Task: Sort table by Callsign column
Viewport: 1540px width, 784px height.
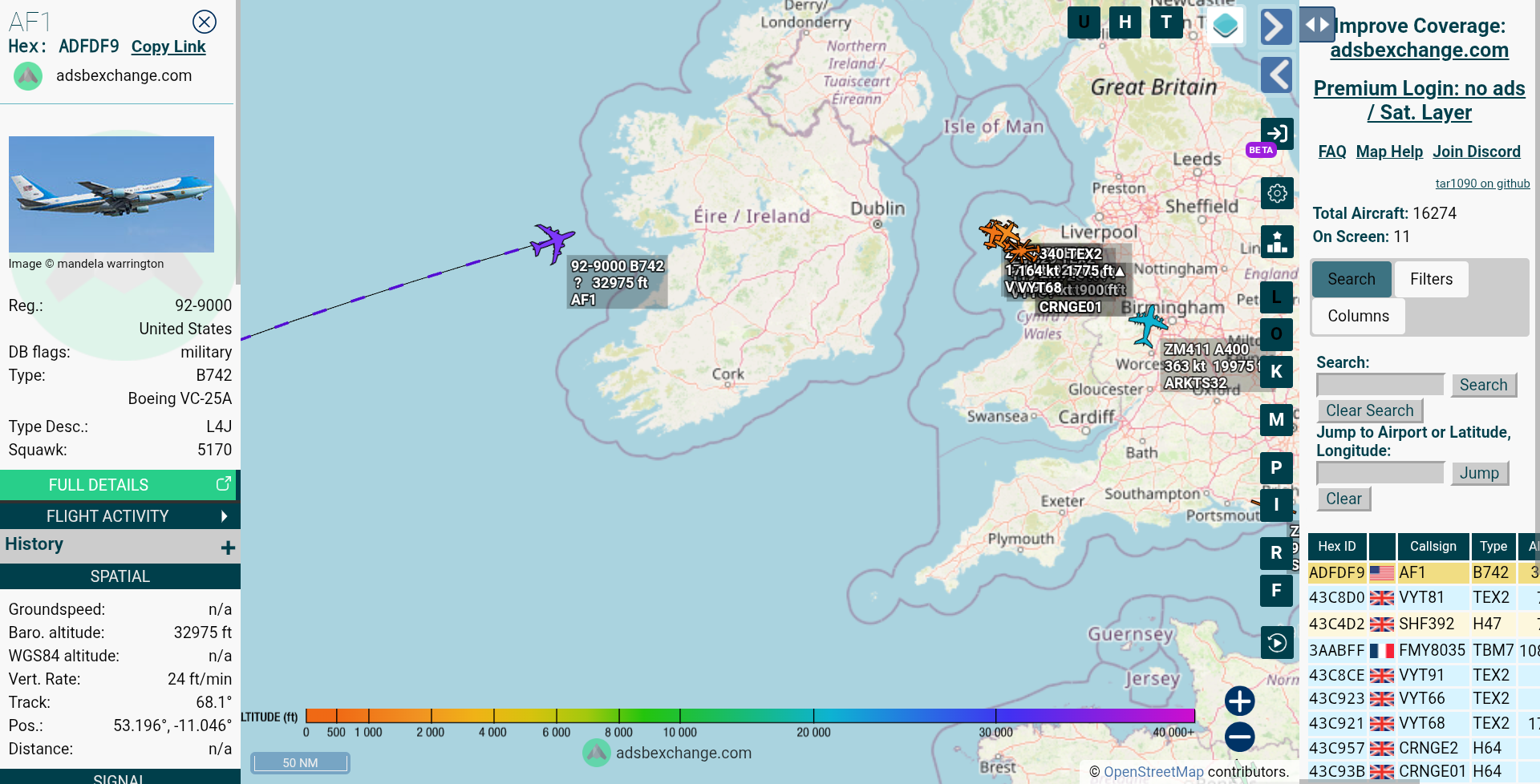Action: (x=1433, y=546)
